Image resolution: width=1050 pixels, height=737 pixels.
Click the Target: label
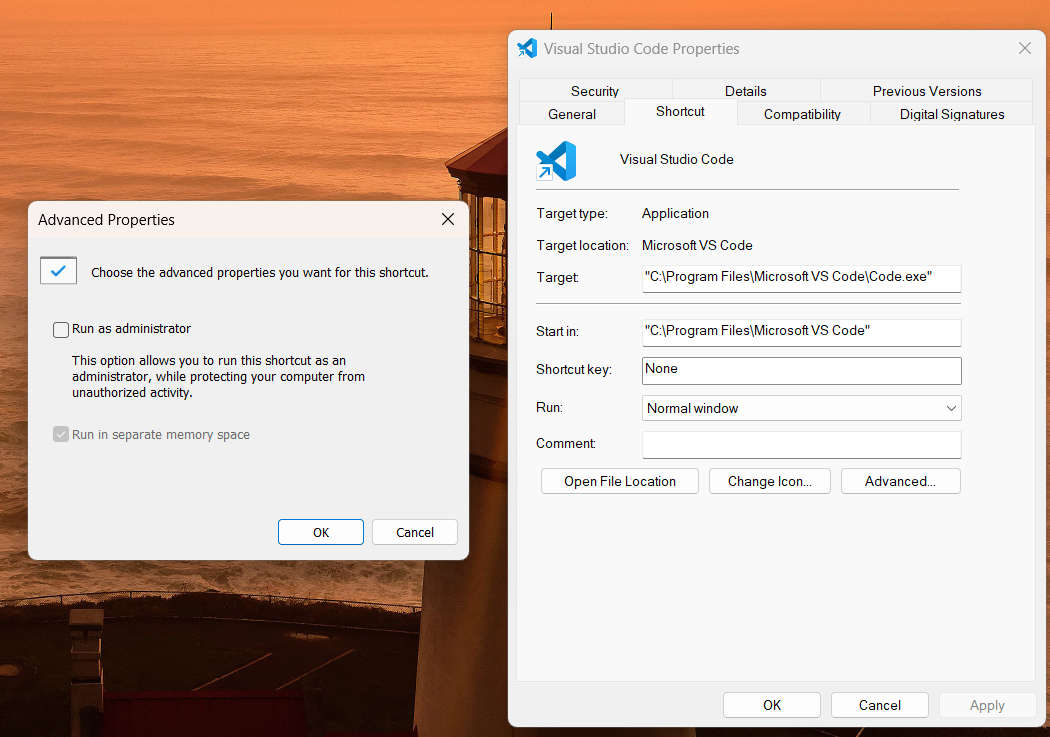[x=557, y=277]
